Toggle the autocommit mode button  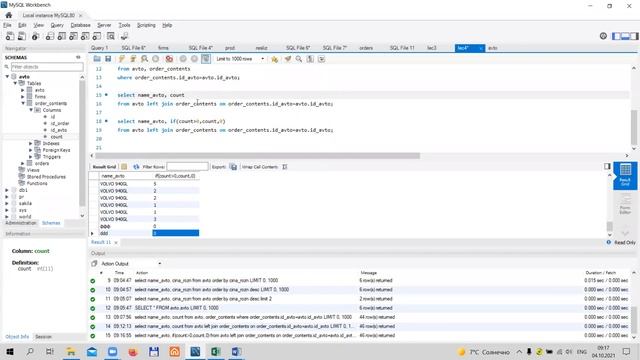click(206, 59)
